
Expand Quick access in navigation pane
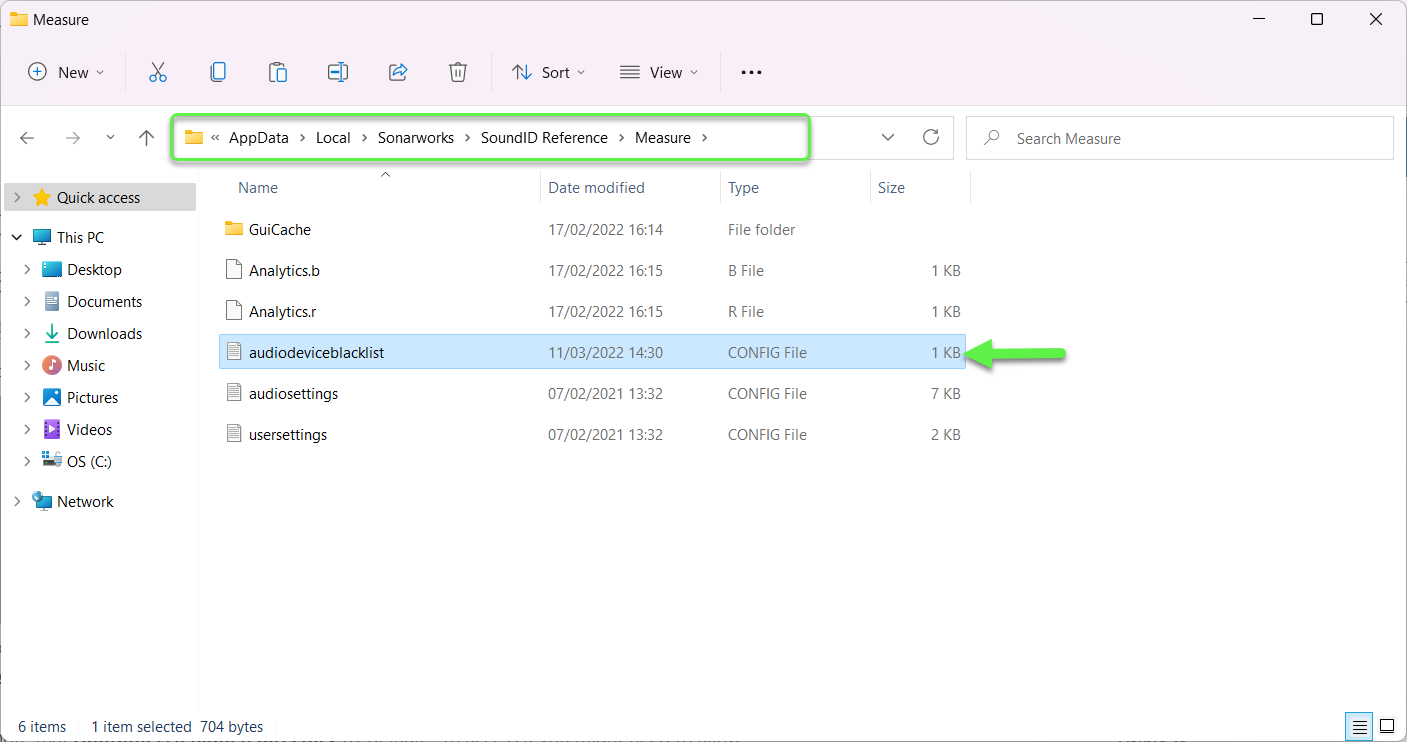point(17,197)
